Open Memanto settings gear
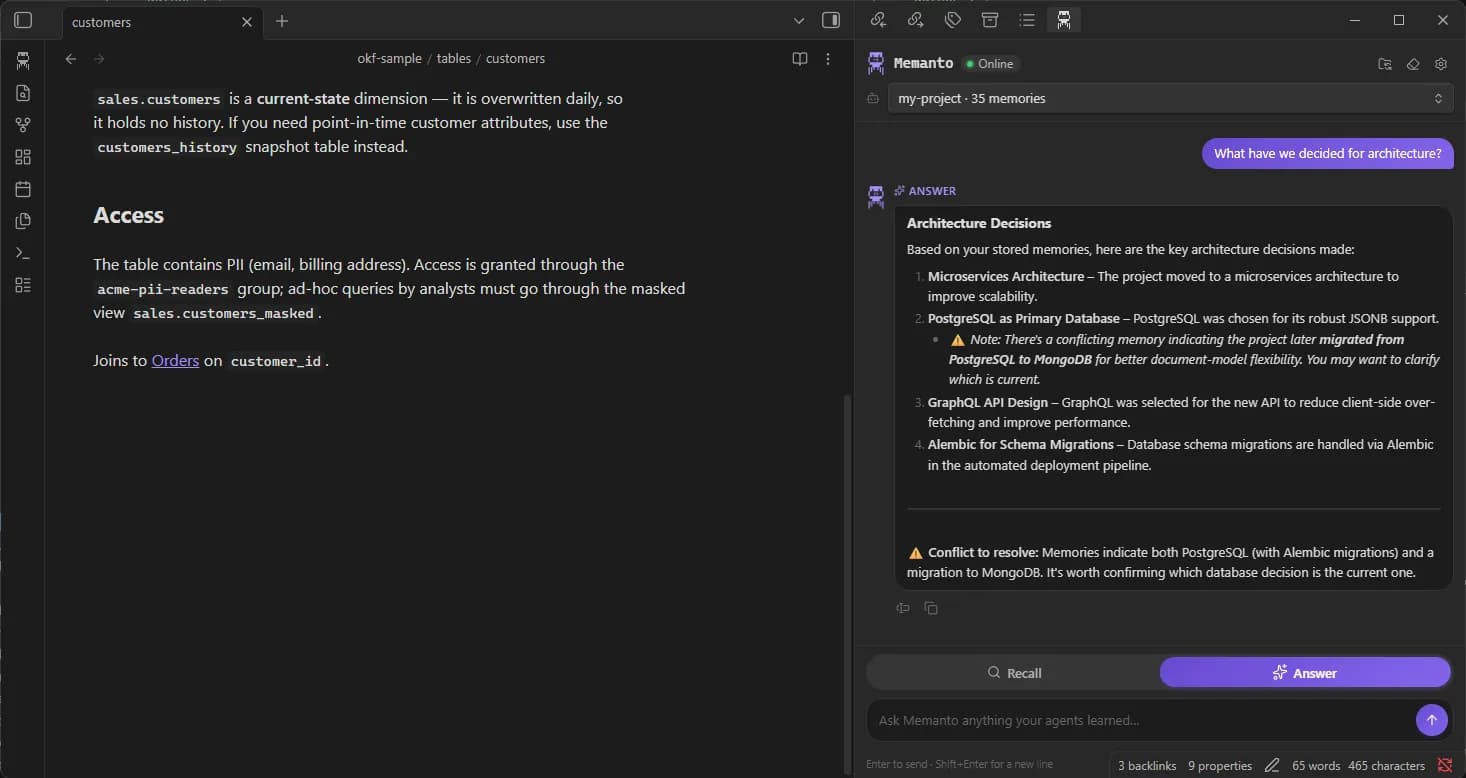Image resolution: width=1466 pixels, height=778 pixels. coord(1441,64)
